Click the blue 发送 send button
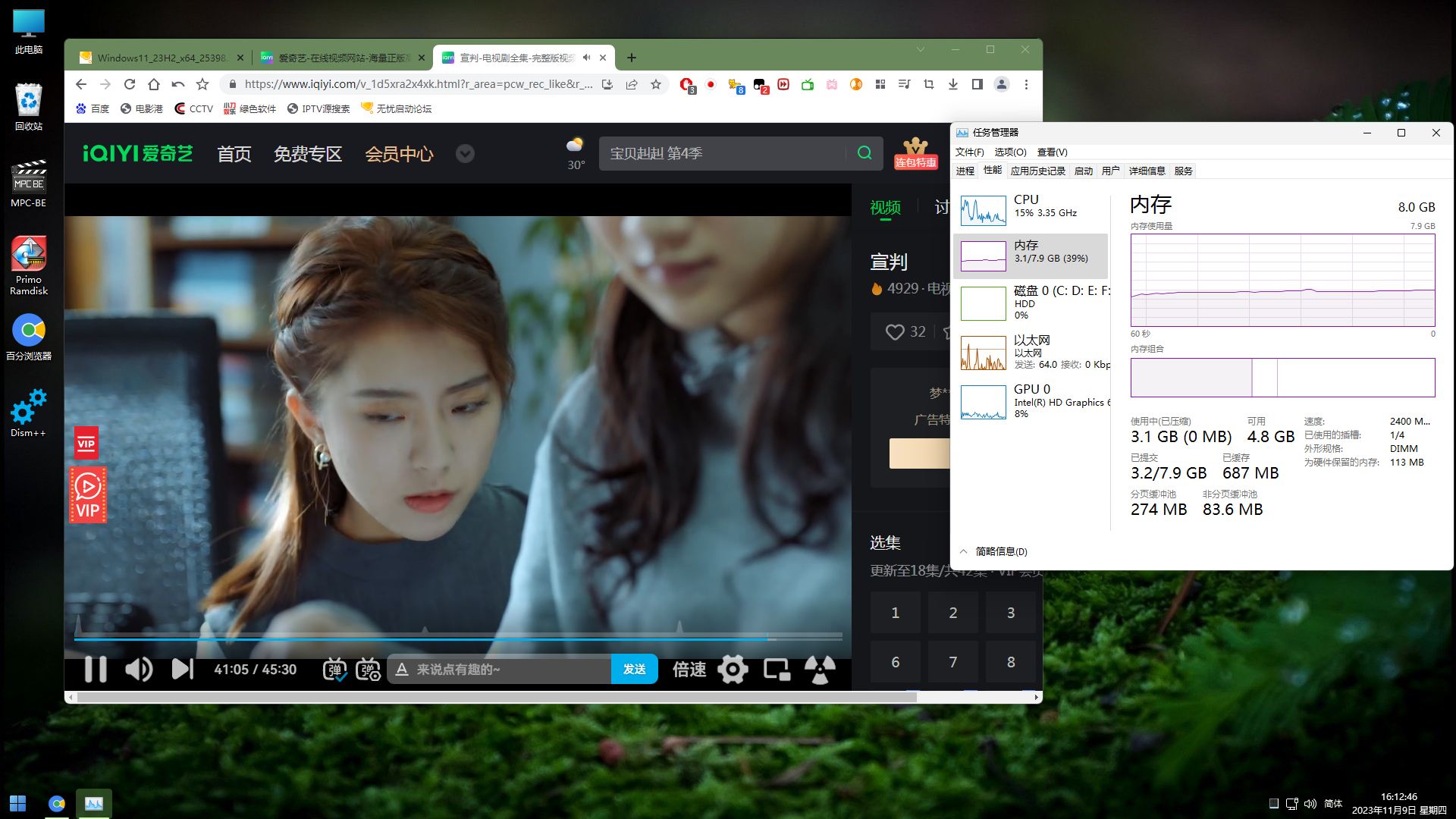This screenshot has width=1456, height=819. coord(634,669)
